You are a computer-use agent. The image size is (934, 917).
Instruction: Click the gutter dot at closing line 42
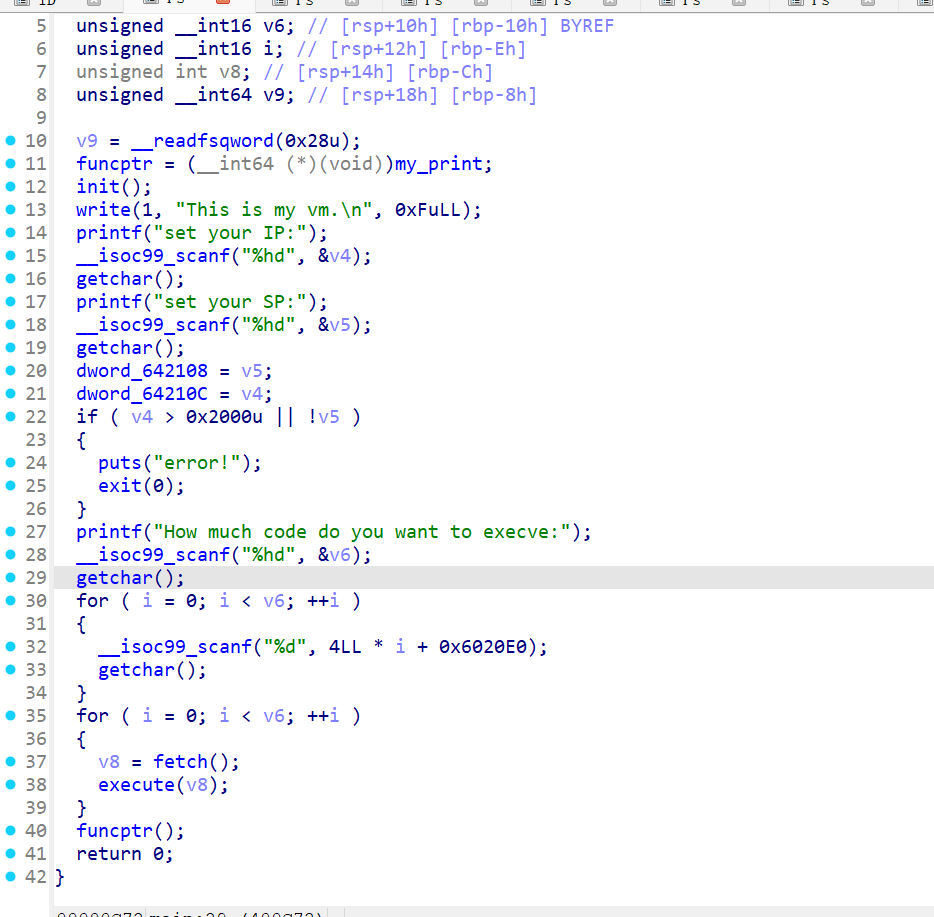(x=10, y=877)
